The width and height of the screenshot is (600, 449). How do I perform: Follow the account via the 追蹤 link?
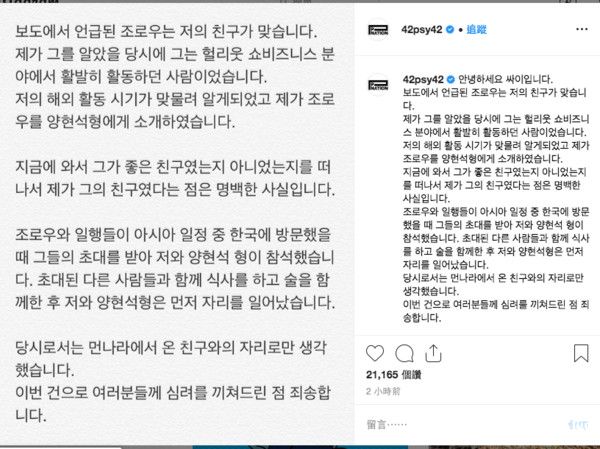476,29
